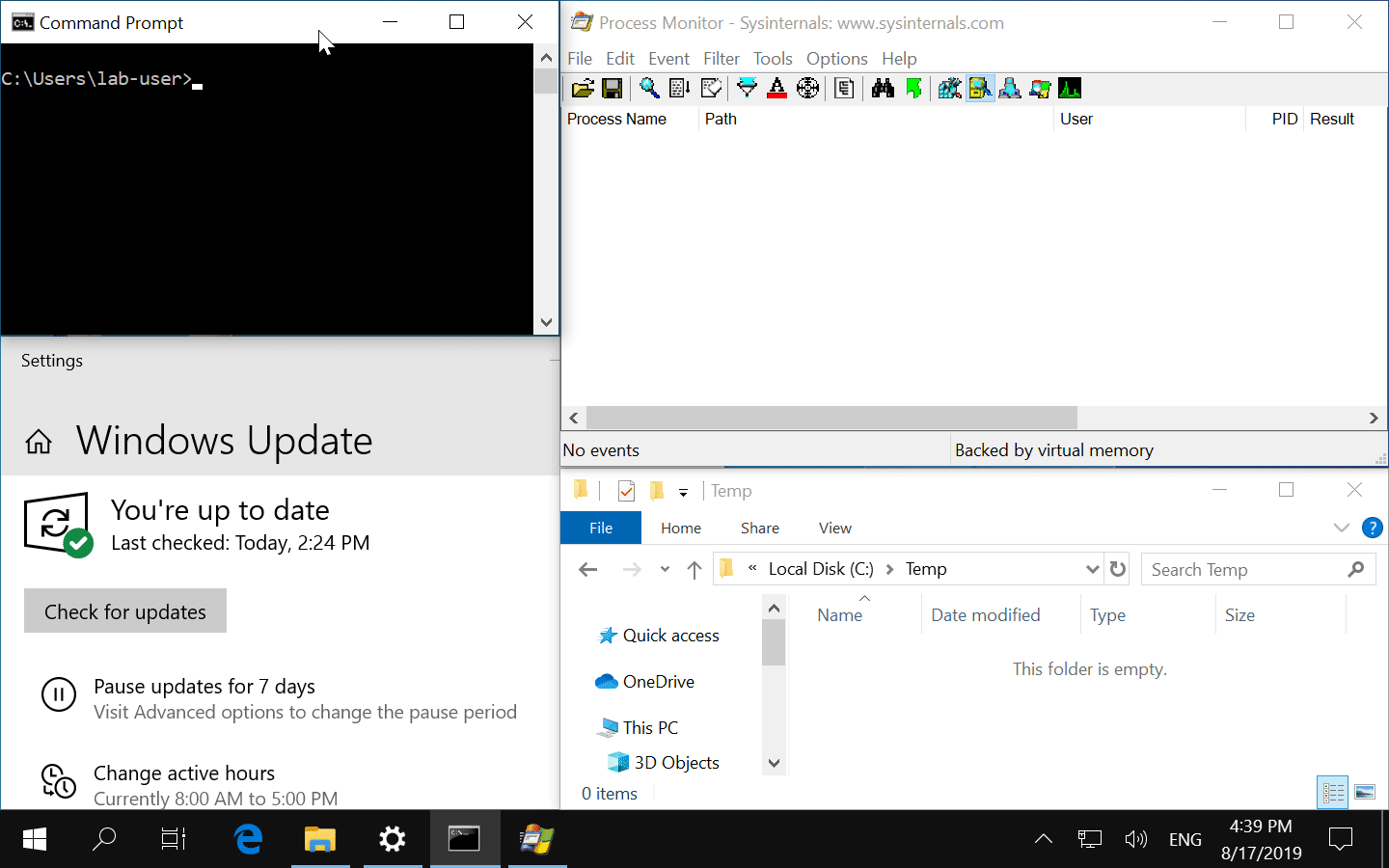Select Pause updates for 7 days
Screen dimensions: 1389x868
[x=204, y=687]
